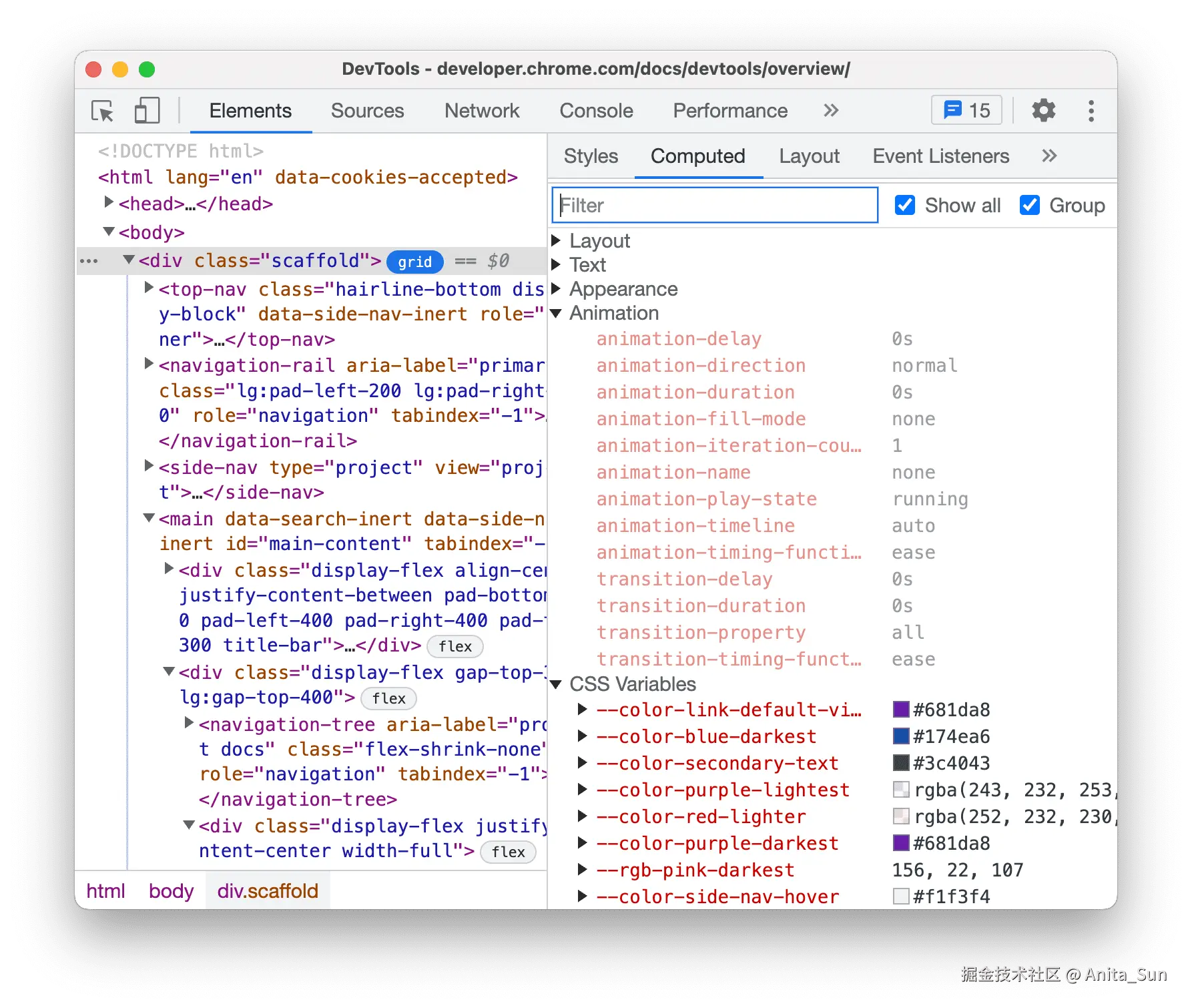Select the animation-delay property row
Viewport: 1192px width, 1008px height.
click(x=832, y=339)
